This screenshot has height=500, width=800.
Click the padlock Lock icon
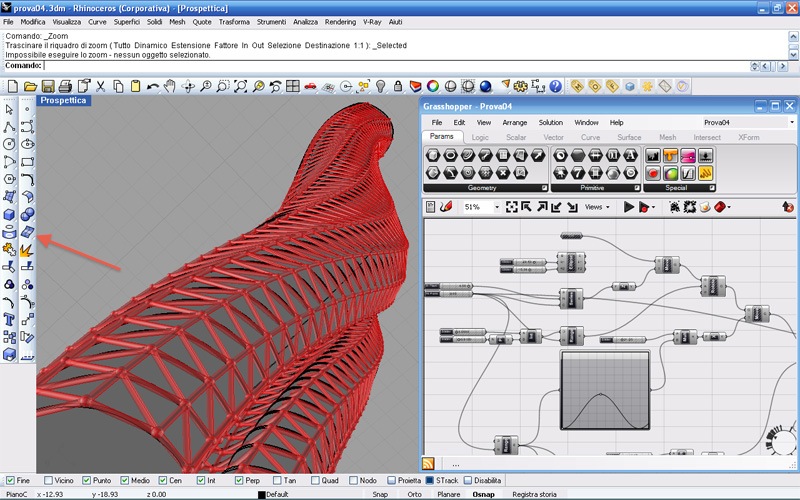coord(398,86)
